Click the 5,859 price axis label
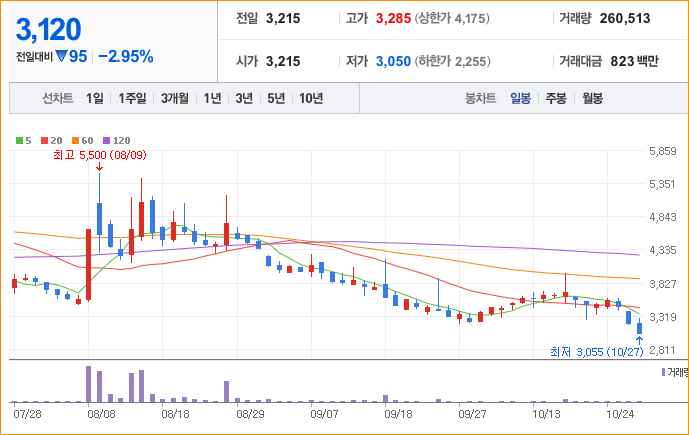Screen dimensions: 689x435 coord(663,151)
